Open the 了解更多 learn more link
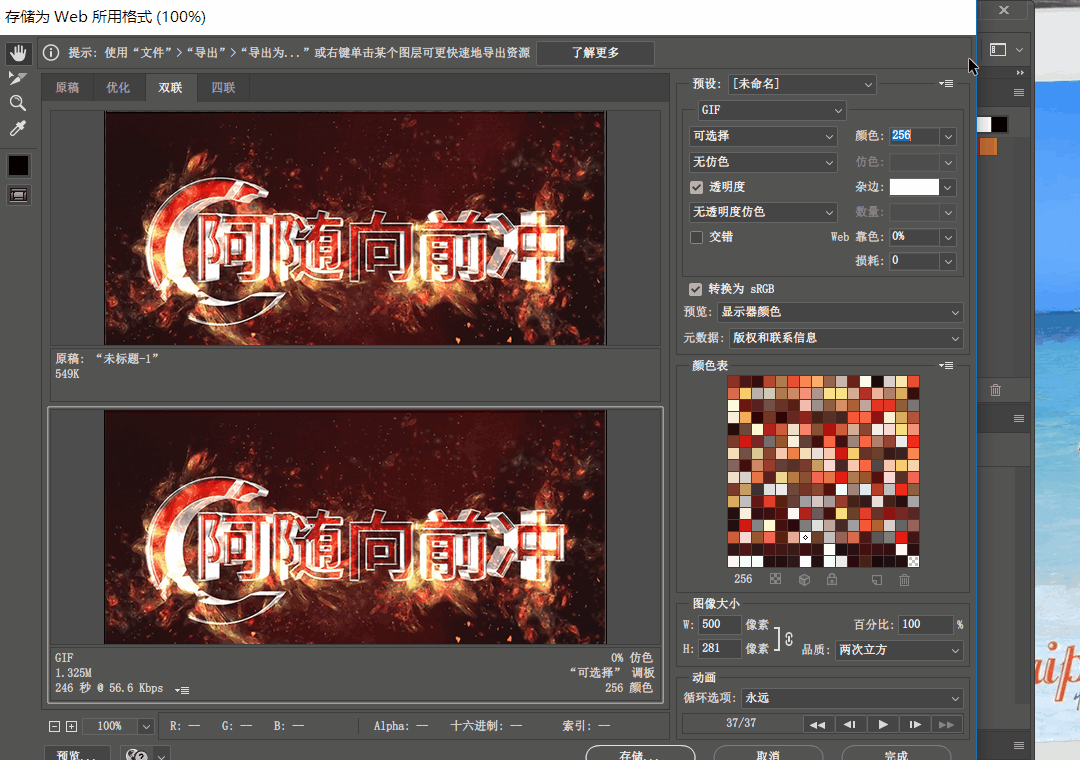The image size is (1080, 760). point(594,53)
